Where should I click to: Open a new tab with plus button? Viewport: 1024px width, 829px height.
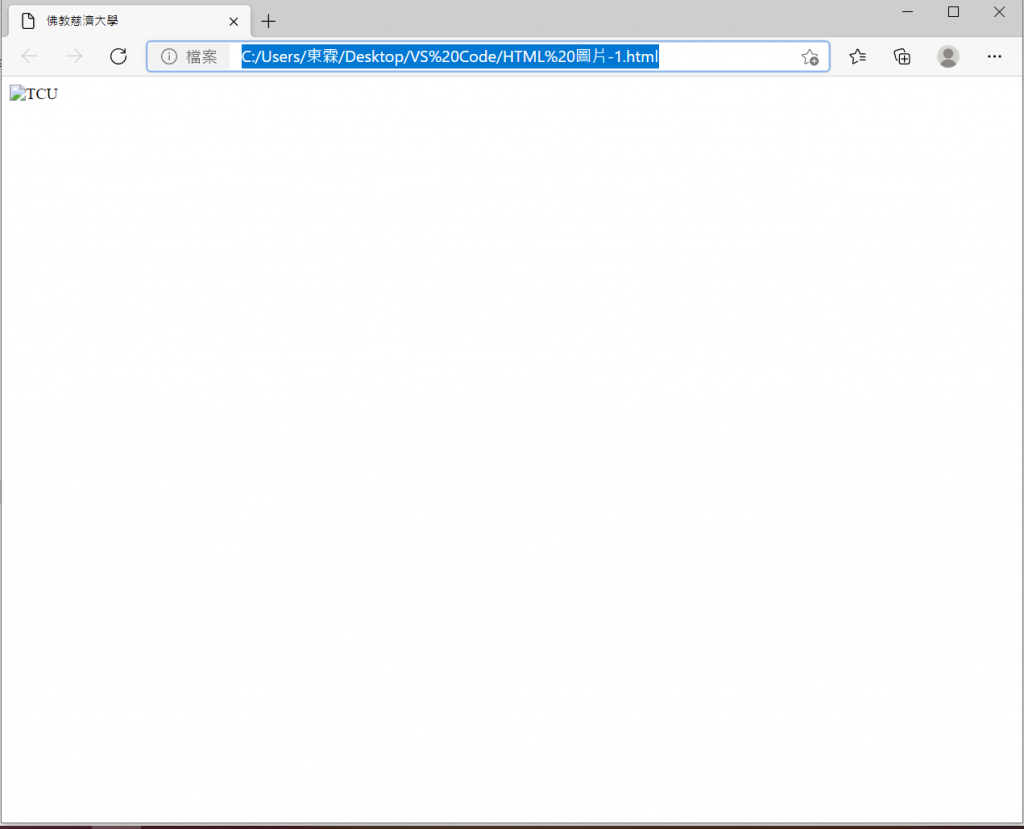268,22
